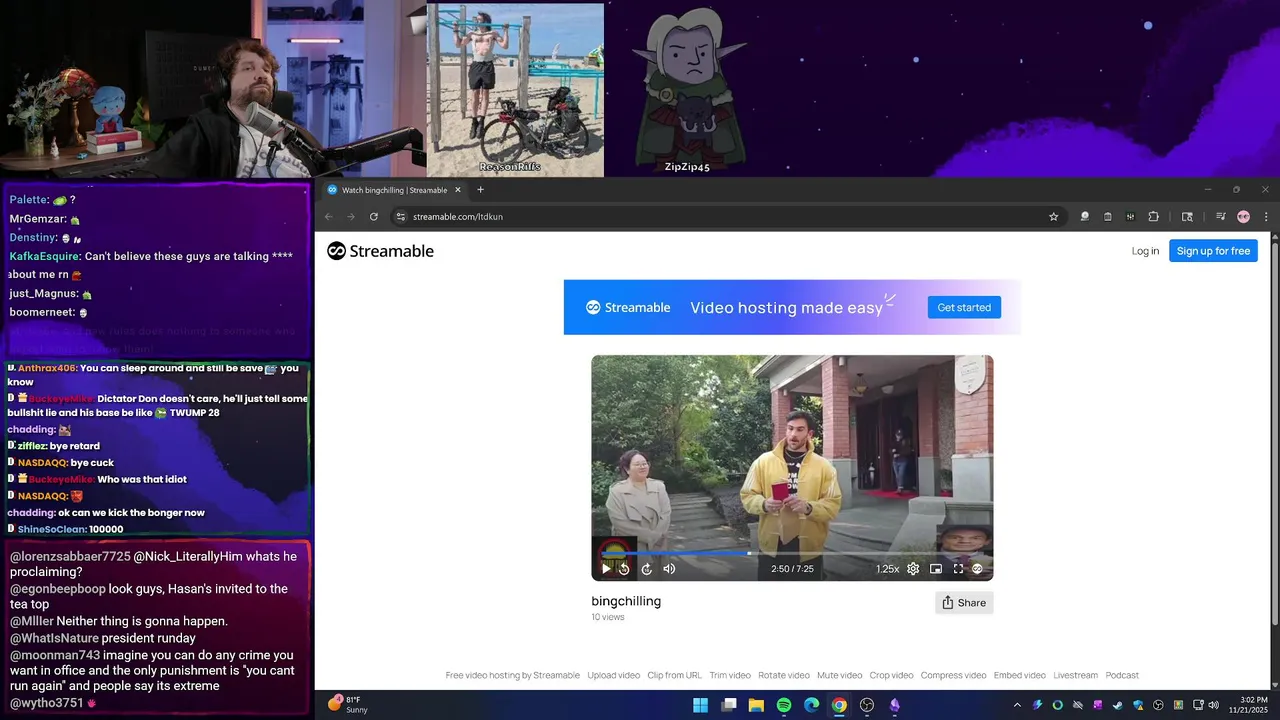Open the Streamable home logo
Viewport: 1280px width, 720px height.
pyautogui.click(x=380, y=251)
